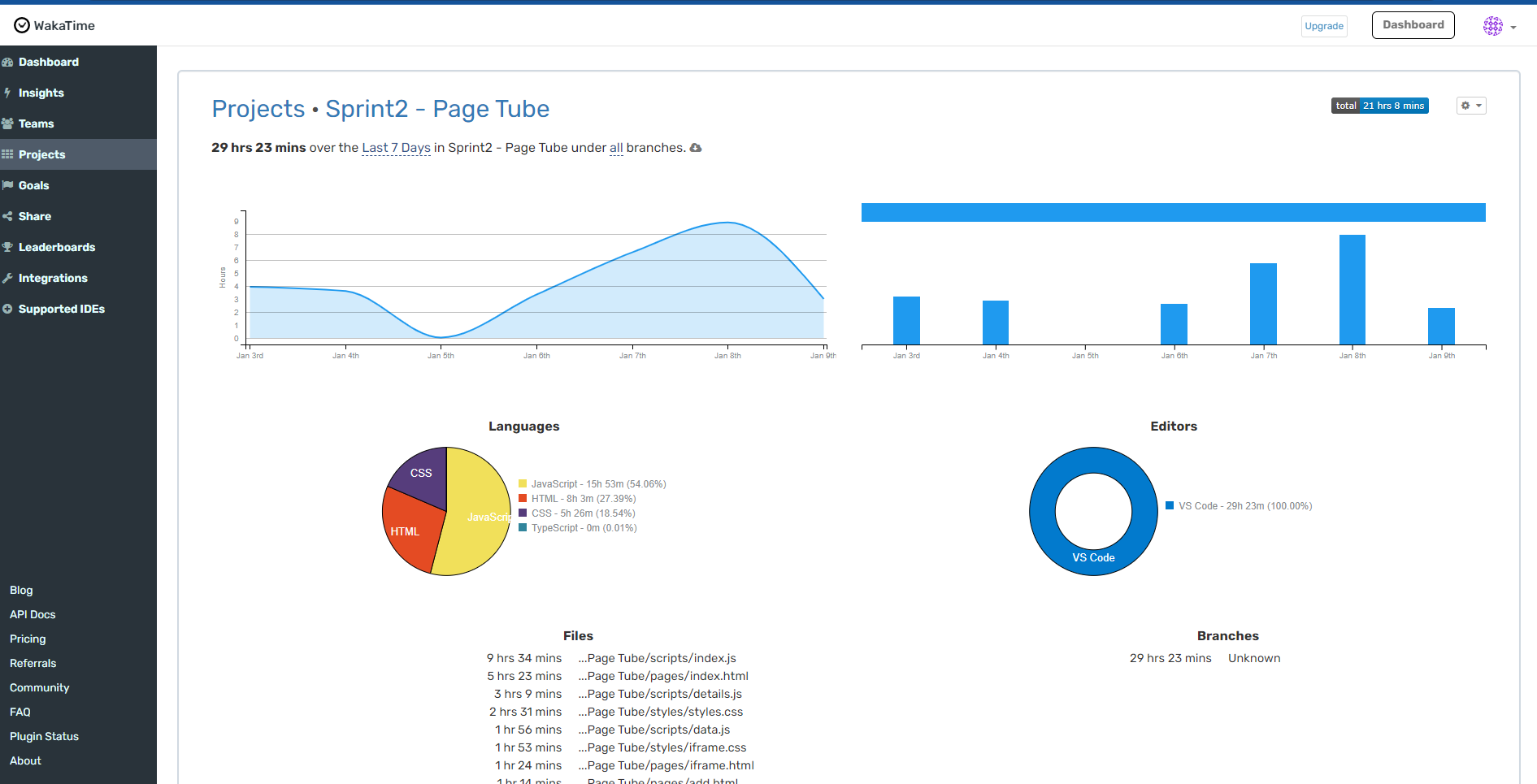Open Teams via the people icon
The image size is (1537, 784).
point(8,123)
